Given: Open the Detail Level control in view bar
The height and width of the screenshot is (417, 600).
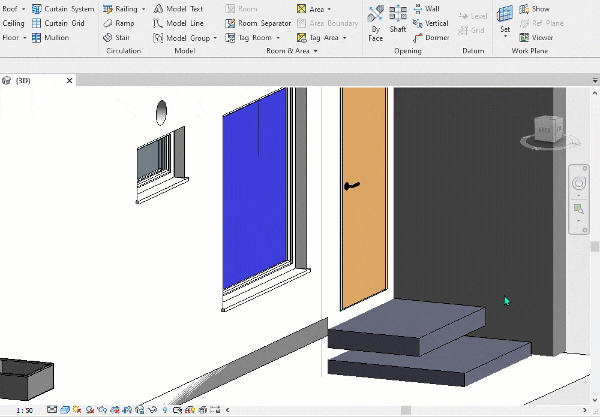Looking at the screenshot, I should 52,410.
